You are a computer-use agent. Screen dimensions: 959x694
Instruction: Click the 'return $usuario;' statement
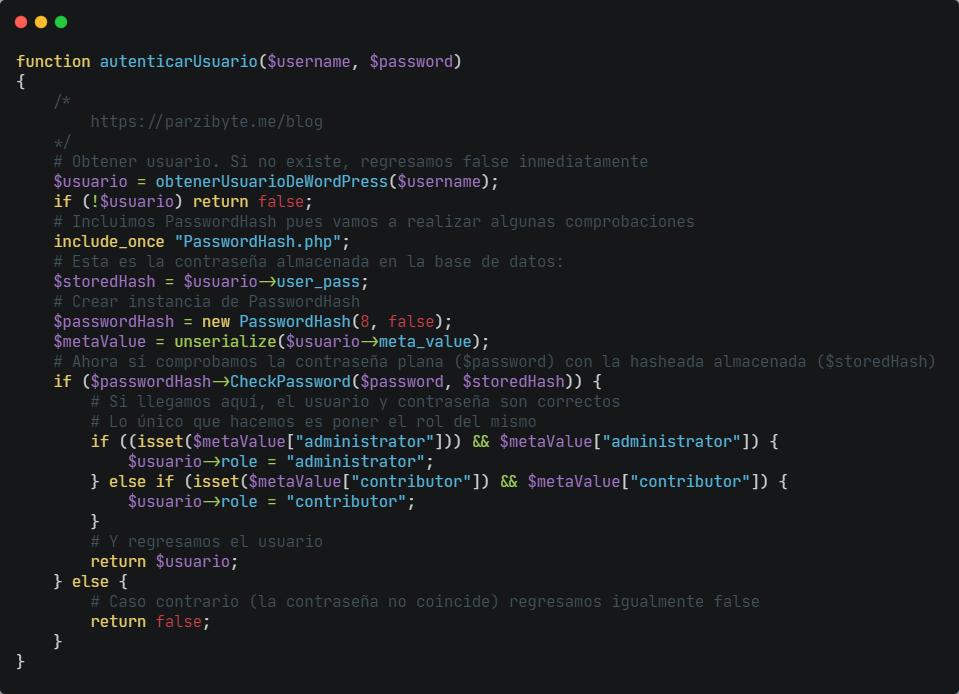165,561
